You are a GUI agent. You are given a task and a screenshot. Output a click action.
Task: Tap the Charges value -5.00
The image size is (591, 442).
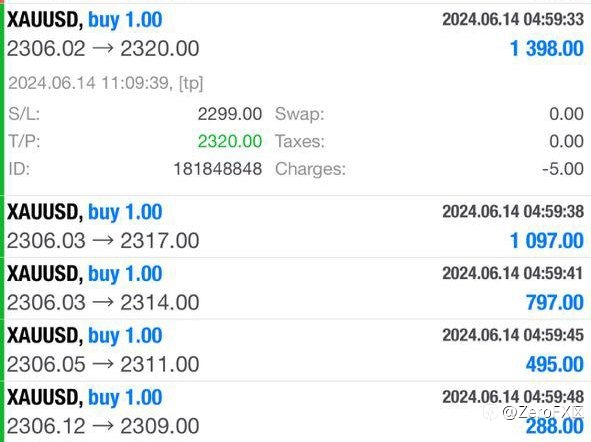click(x=563, y=169)
